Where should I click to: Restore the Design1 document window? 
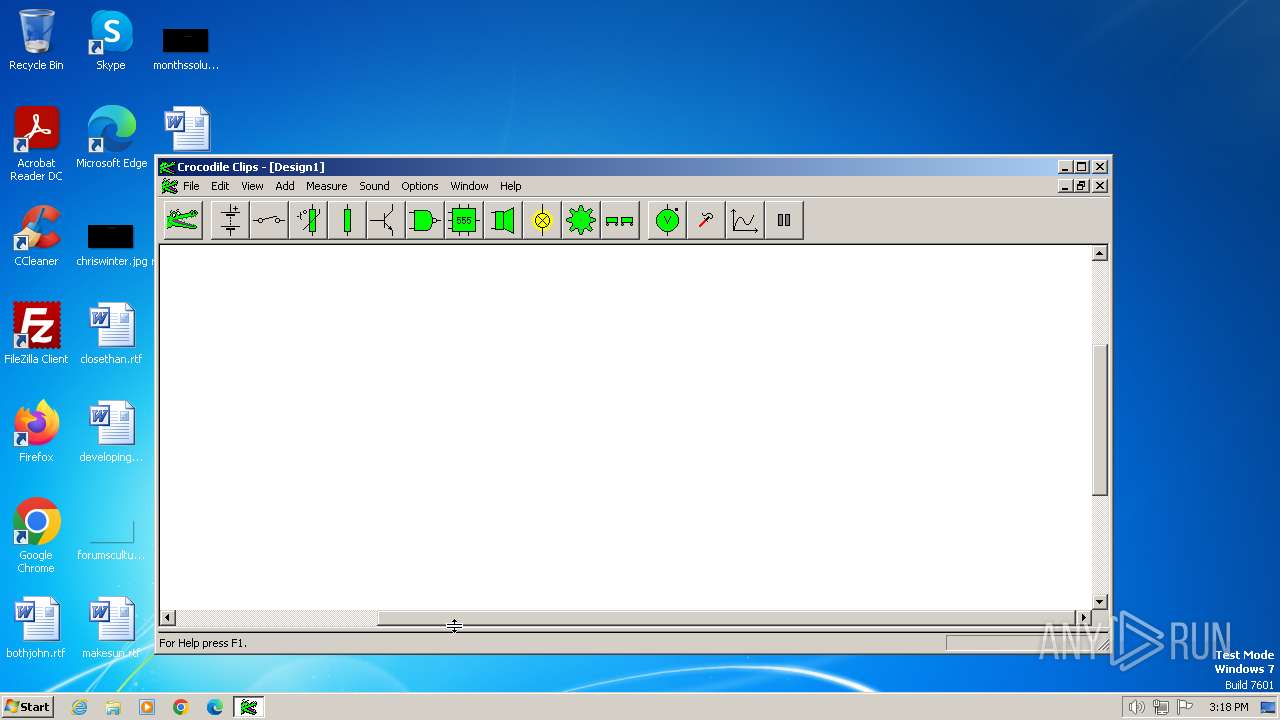1082,186
